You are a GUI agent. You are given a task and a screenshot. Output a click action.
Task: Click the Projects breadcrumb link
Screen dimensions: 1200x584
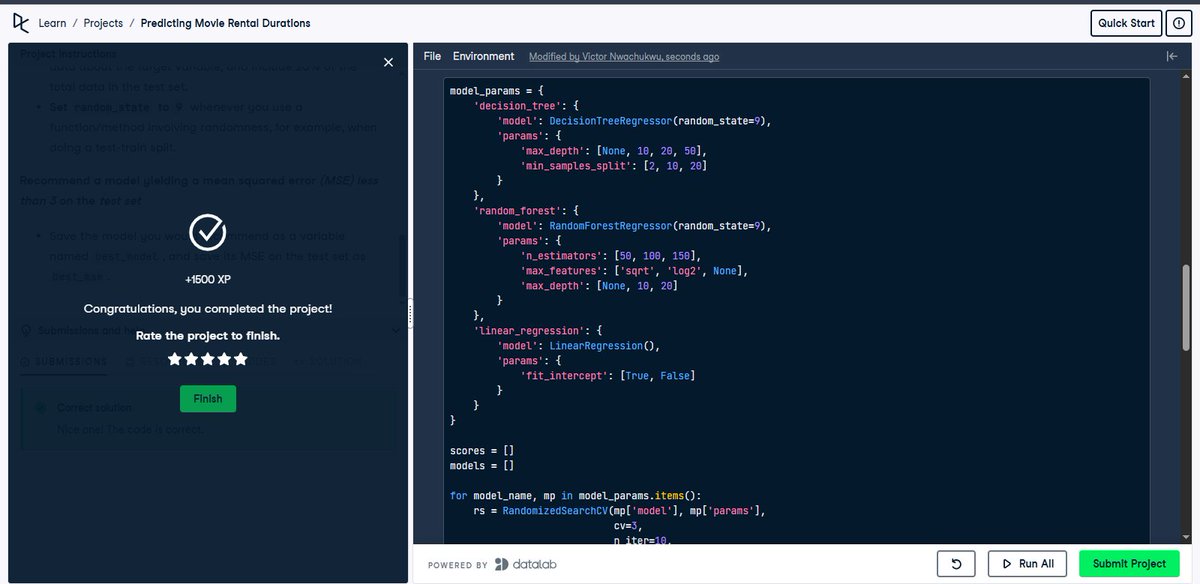(x=104, y=23)
